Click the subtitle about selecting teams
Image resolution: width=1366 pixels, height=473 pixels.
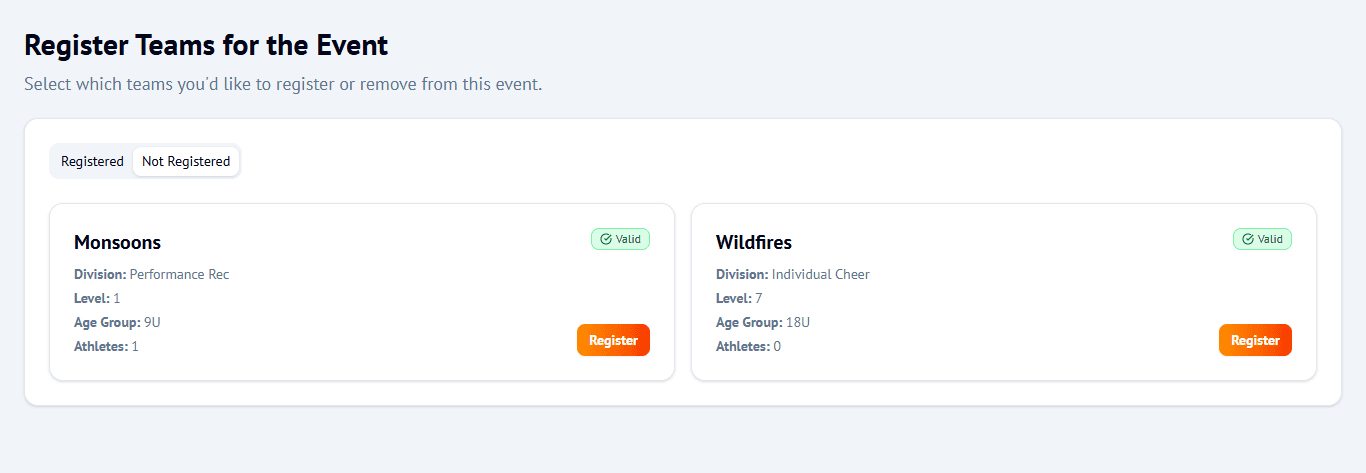tap(283, 84)
